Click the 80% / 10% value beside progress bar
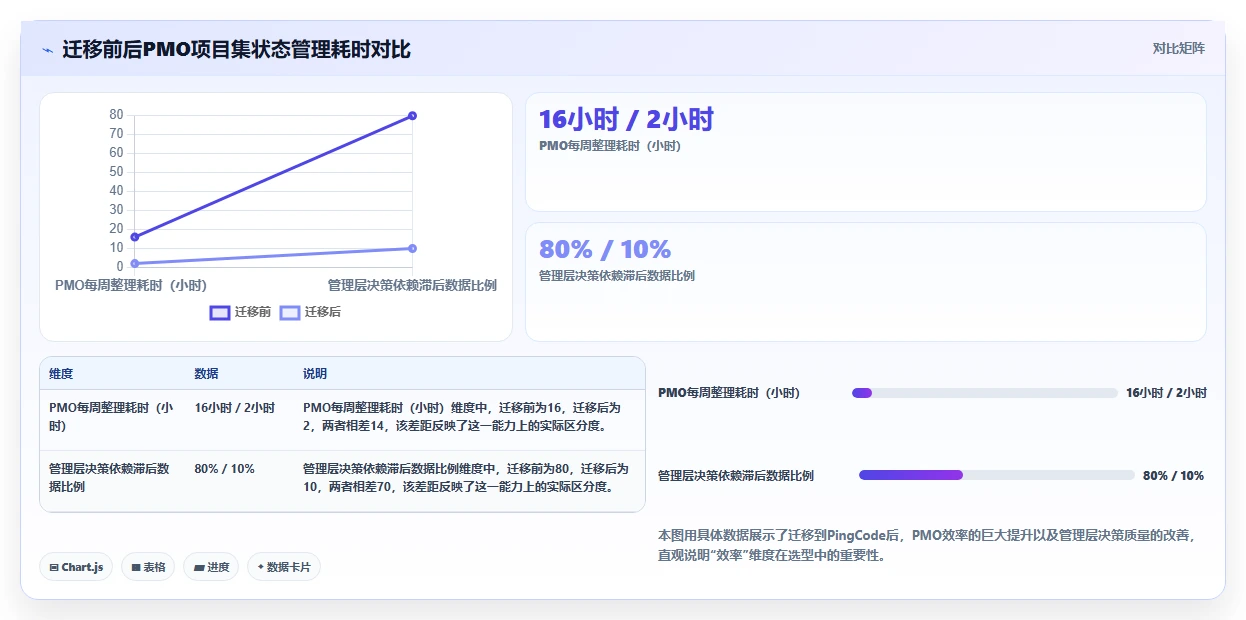Screen dimensions: 1246x620 pos(1173,475)
